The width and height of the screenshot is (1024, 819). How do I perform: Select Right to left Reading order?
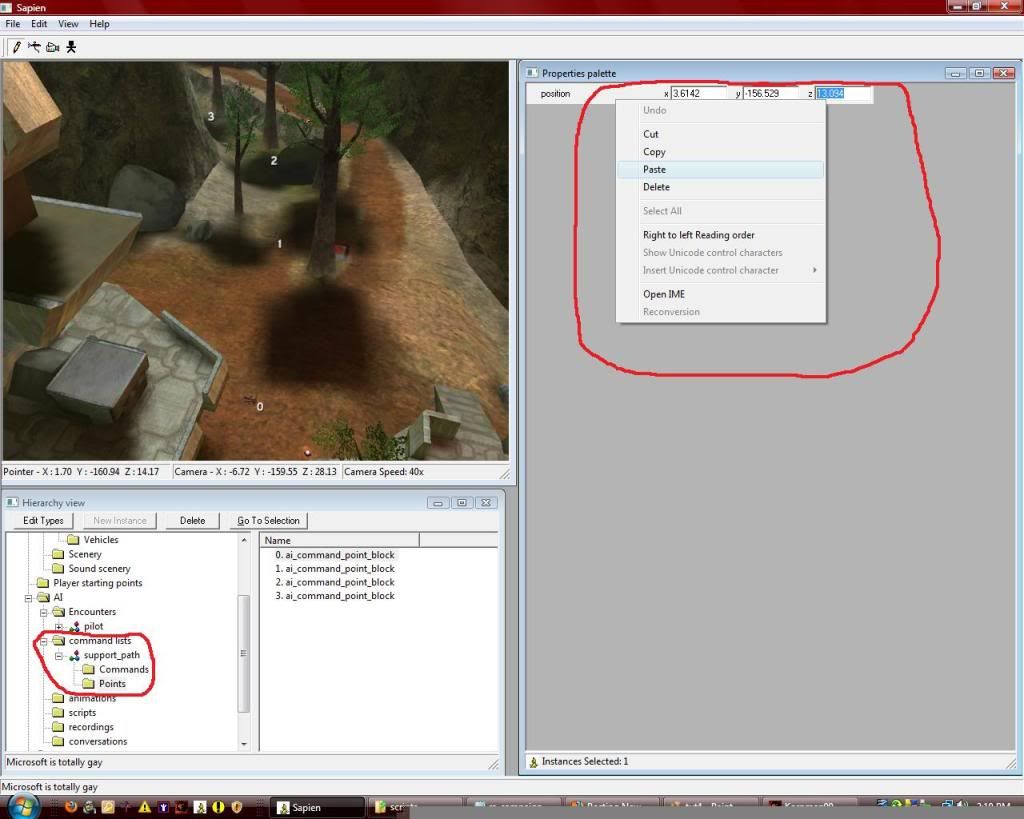coord(720,234)
